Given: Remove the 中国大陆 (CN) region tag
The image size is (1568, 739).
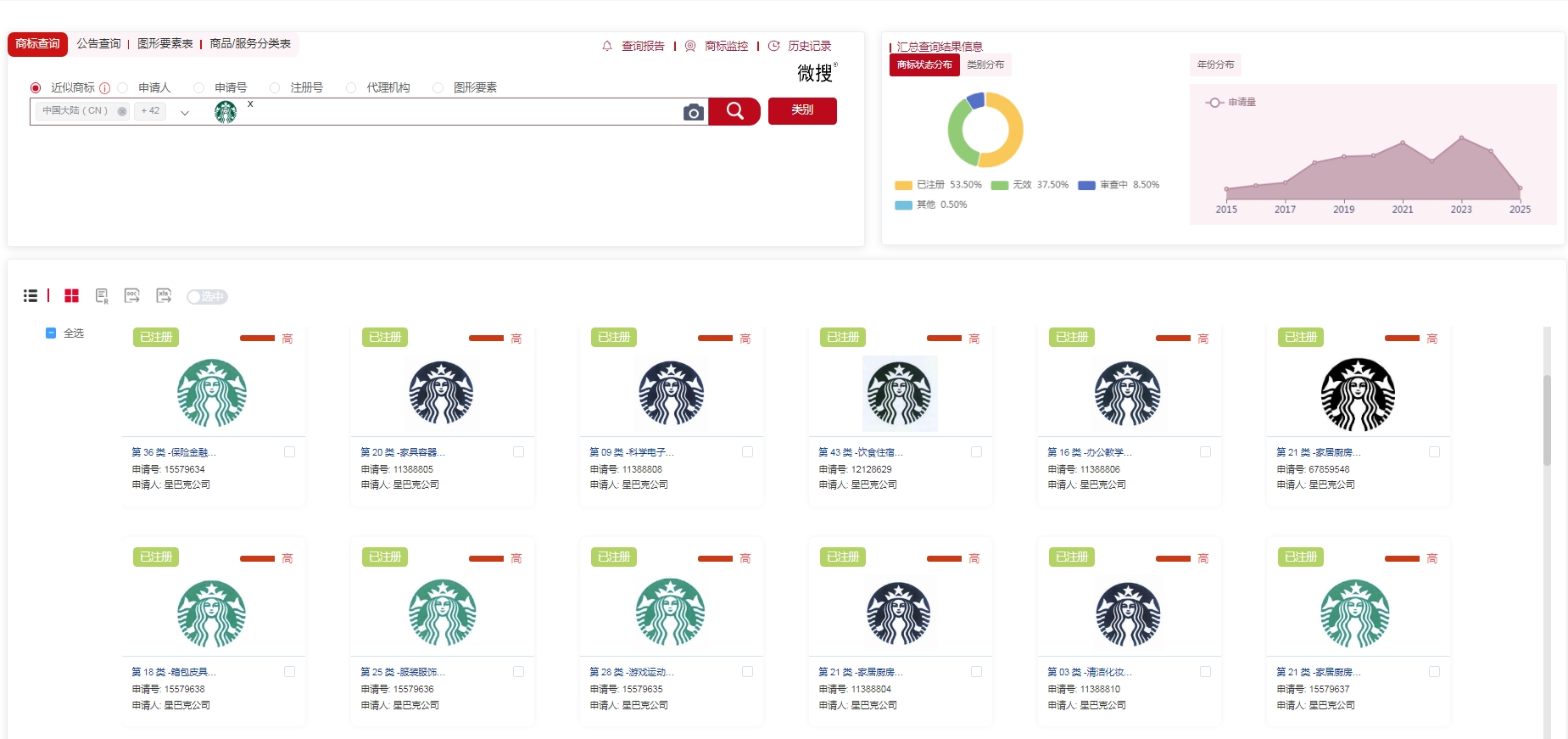Looking at the screenshot, I should click(x=122, y=111).
